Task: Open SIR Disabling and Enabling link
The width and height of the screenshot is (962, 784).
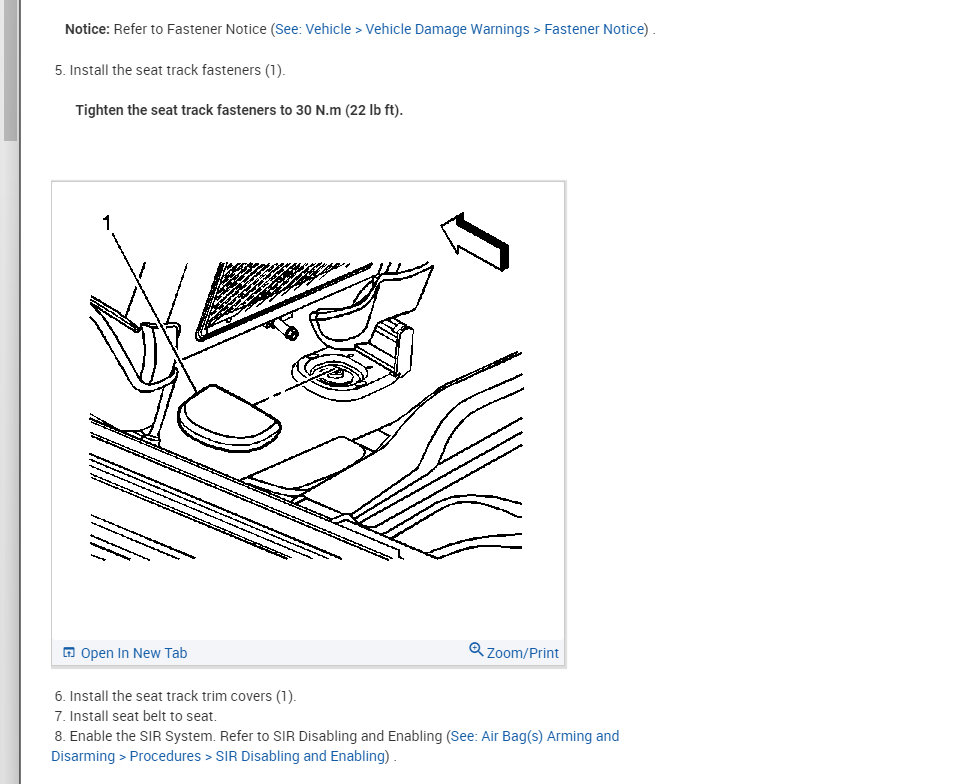Action: coord(300,756)
